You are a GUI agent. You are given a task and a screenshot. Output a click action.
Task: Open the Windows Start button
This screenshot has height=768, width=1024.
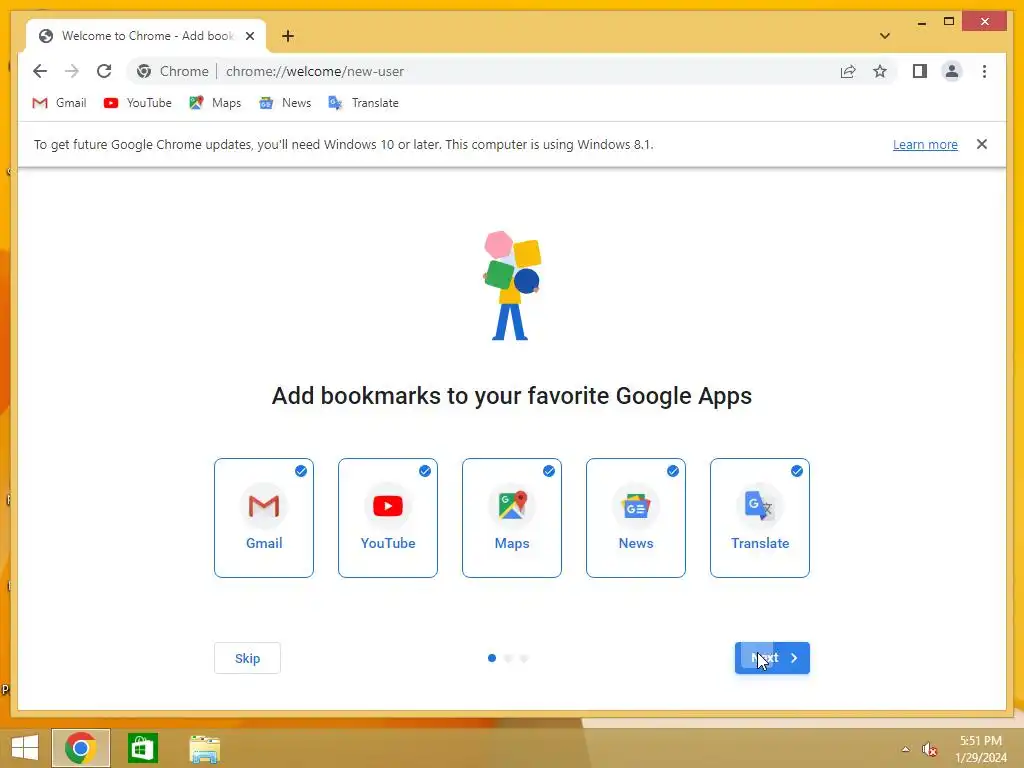click(x=25, y=748)
